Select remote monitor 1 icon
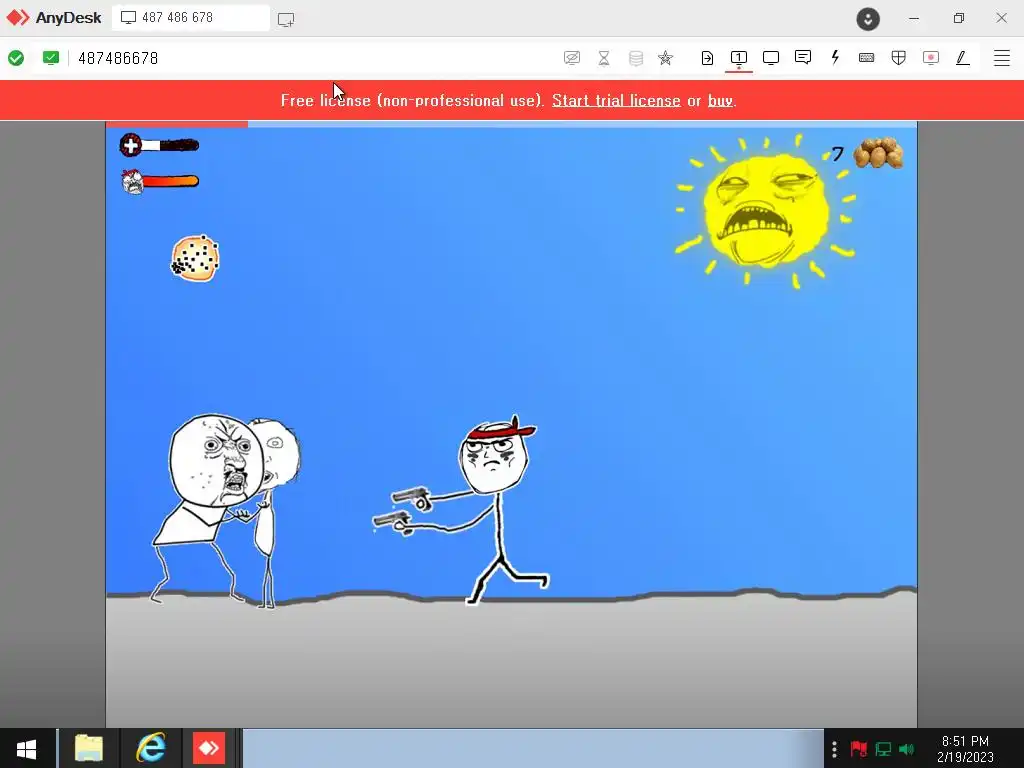 coord(739,58)
